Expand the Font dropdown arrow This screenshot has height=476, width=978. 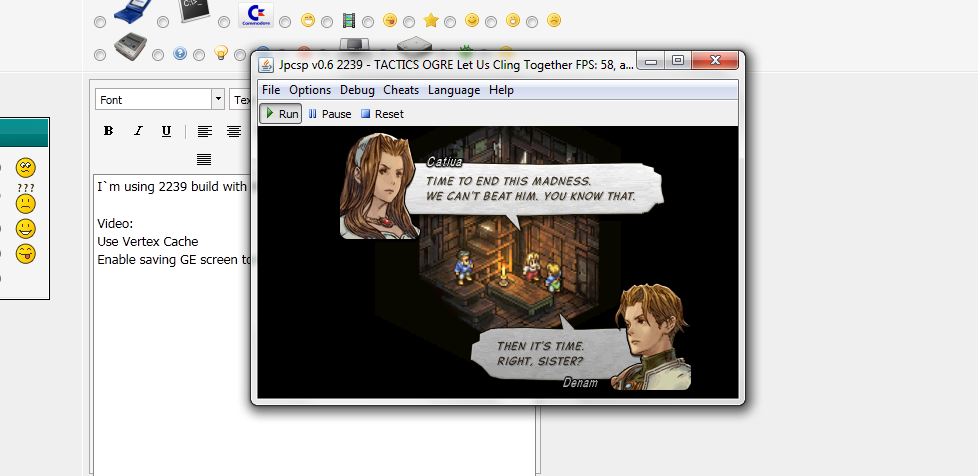(218, 99)
